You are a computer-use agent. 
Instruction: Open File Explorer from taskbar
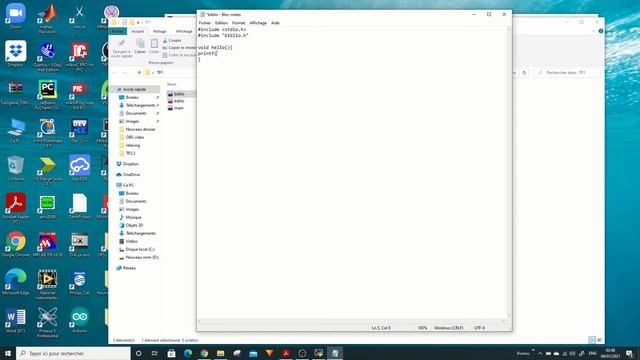click(220, 353)
